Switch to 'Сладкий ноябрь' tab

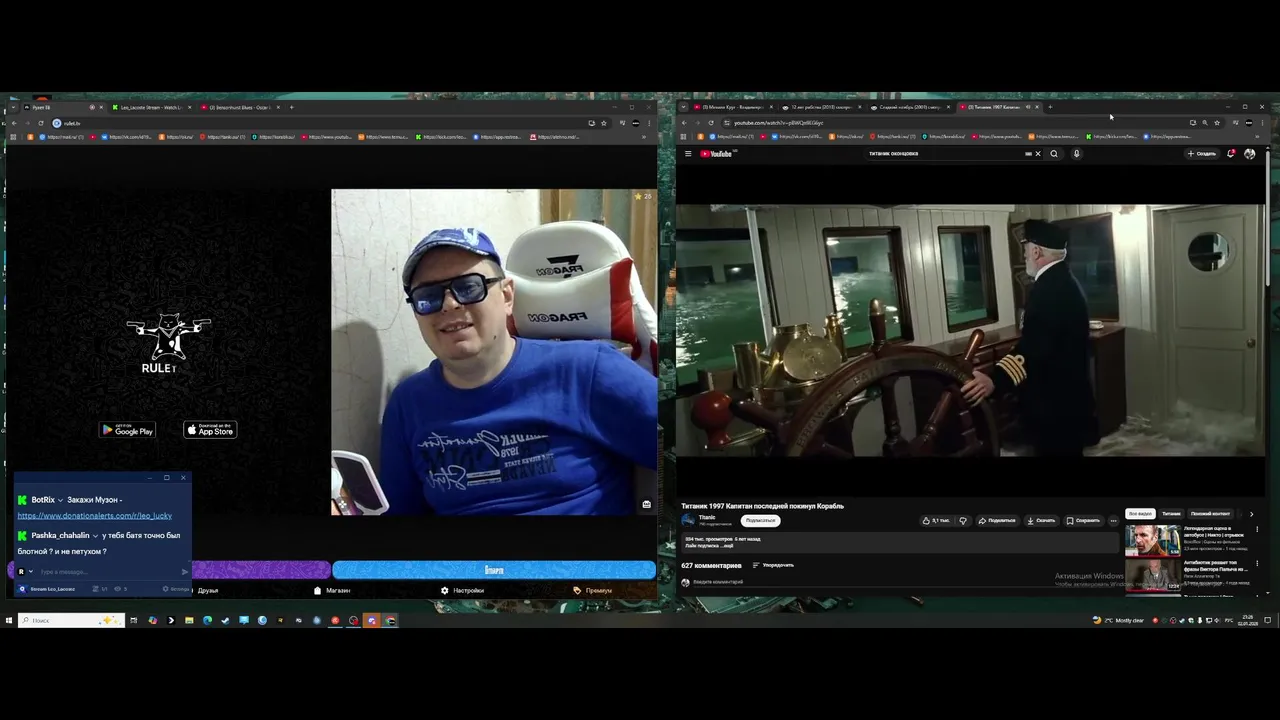click(x=909, y=107)
